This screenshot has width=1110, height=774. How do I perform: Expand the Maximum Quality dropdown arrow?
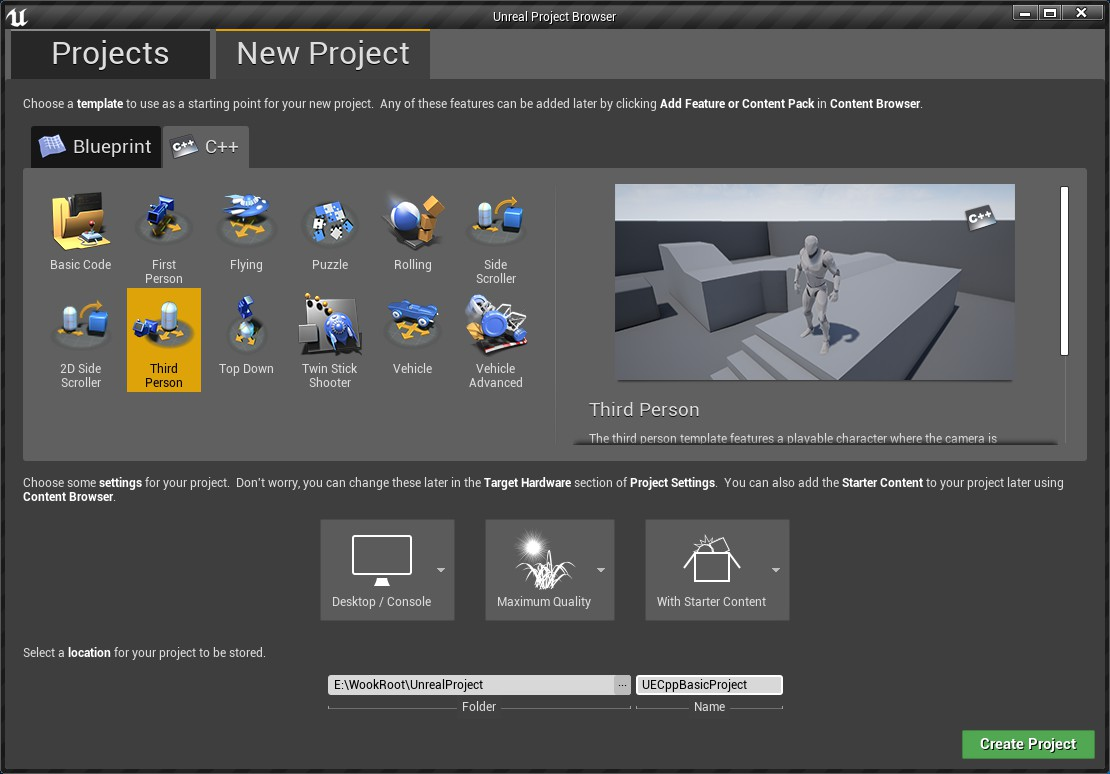(x=601, y=570)
